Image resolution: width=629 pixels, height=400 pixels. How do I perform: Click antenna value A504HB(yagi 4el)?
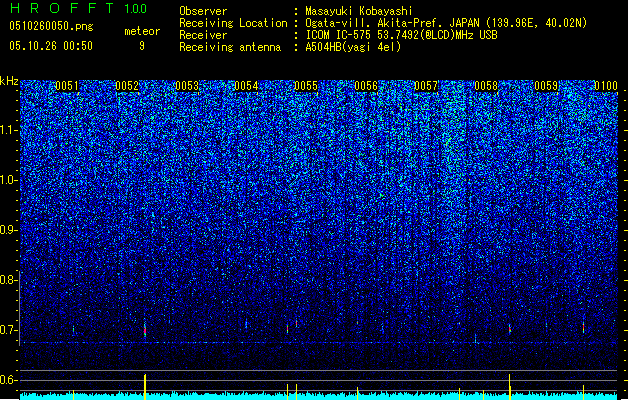[353, 47]
